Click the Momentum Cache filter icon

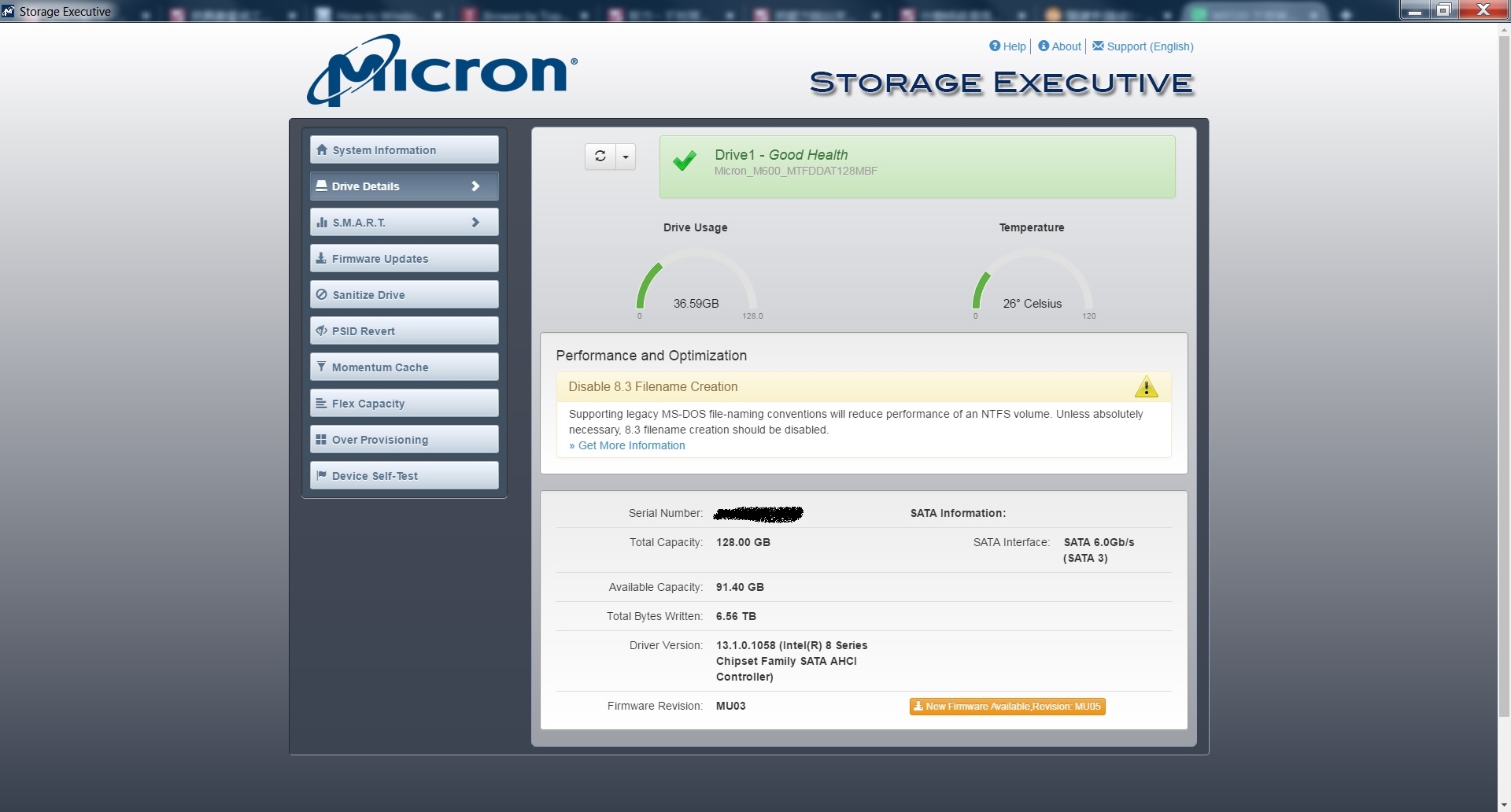321,367
